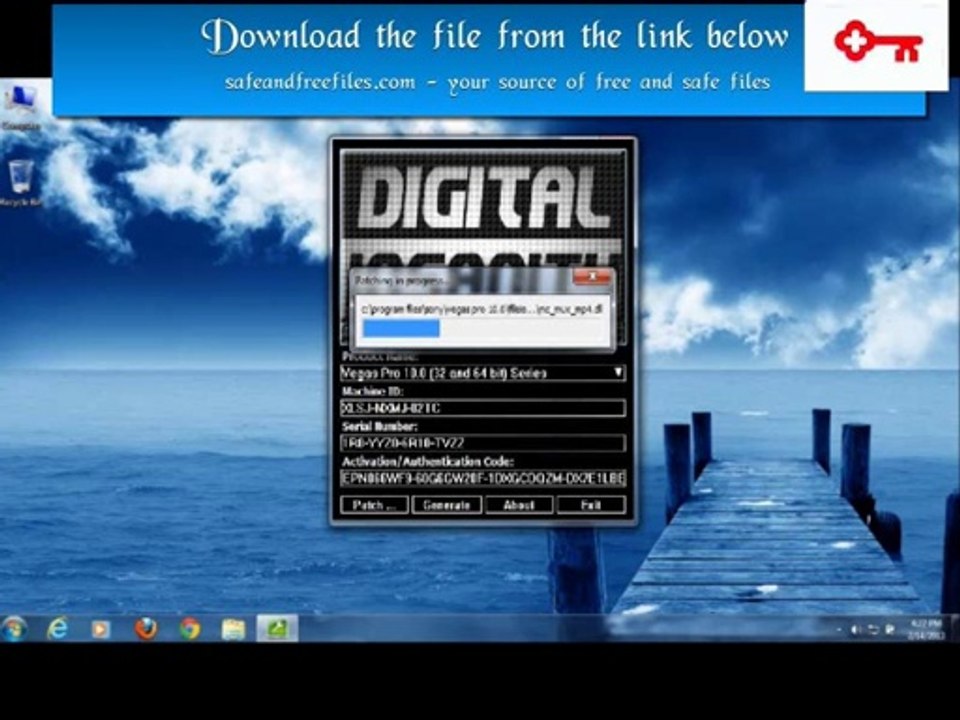Launch Google Chrome from the taskbar
Image resolution: width=960 pixels, height=720 pixels.
(190, 629)
